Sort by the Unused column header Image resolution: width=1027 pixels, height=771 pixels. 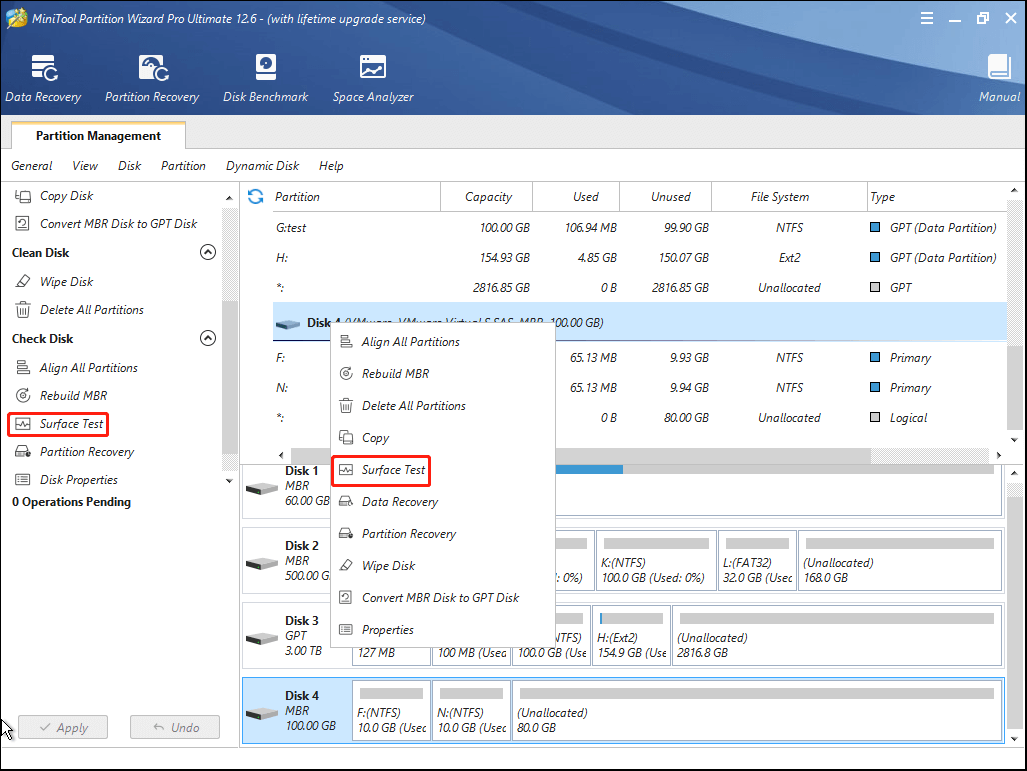tap(667, 197)
